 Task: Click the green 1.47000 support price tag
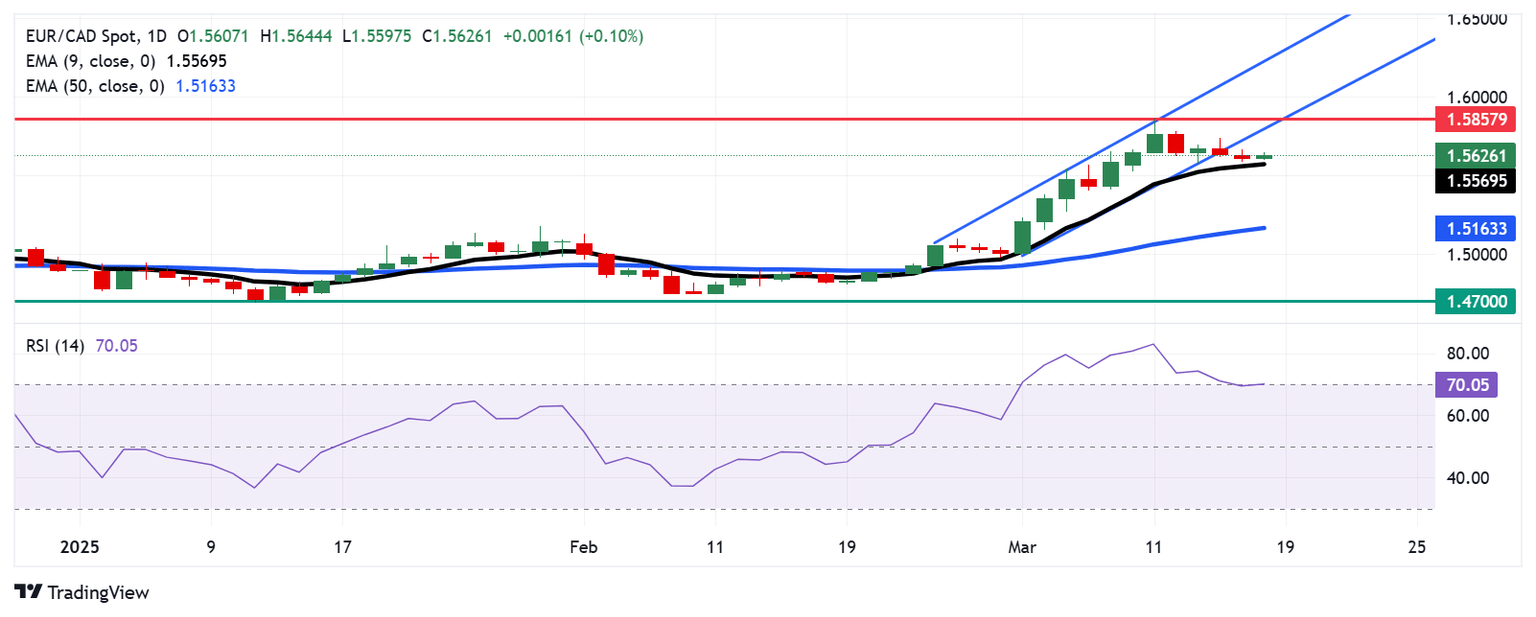pyautogui.click(x=1475, y=300)
